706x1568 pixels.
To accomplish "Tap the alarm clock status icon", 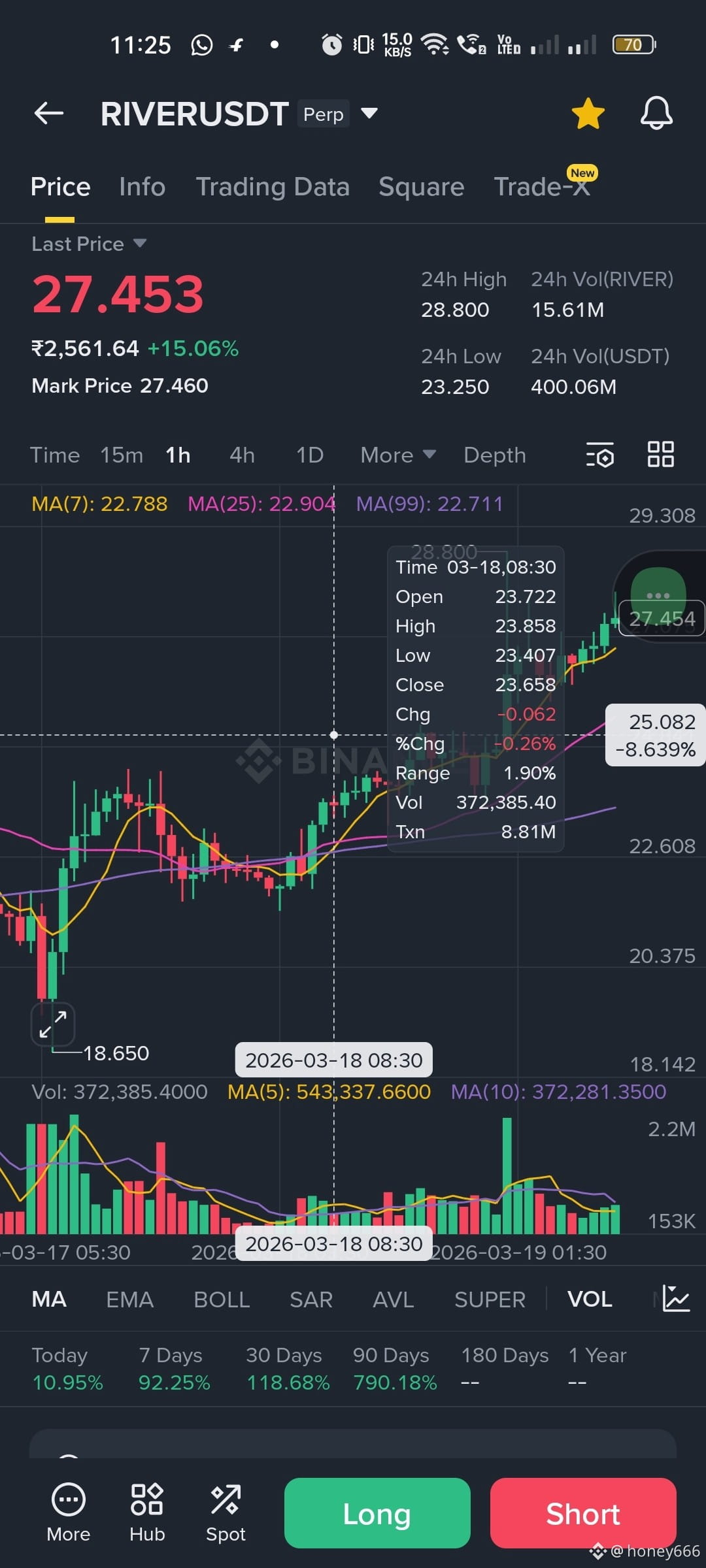I will [331, 44].
